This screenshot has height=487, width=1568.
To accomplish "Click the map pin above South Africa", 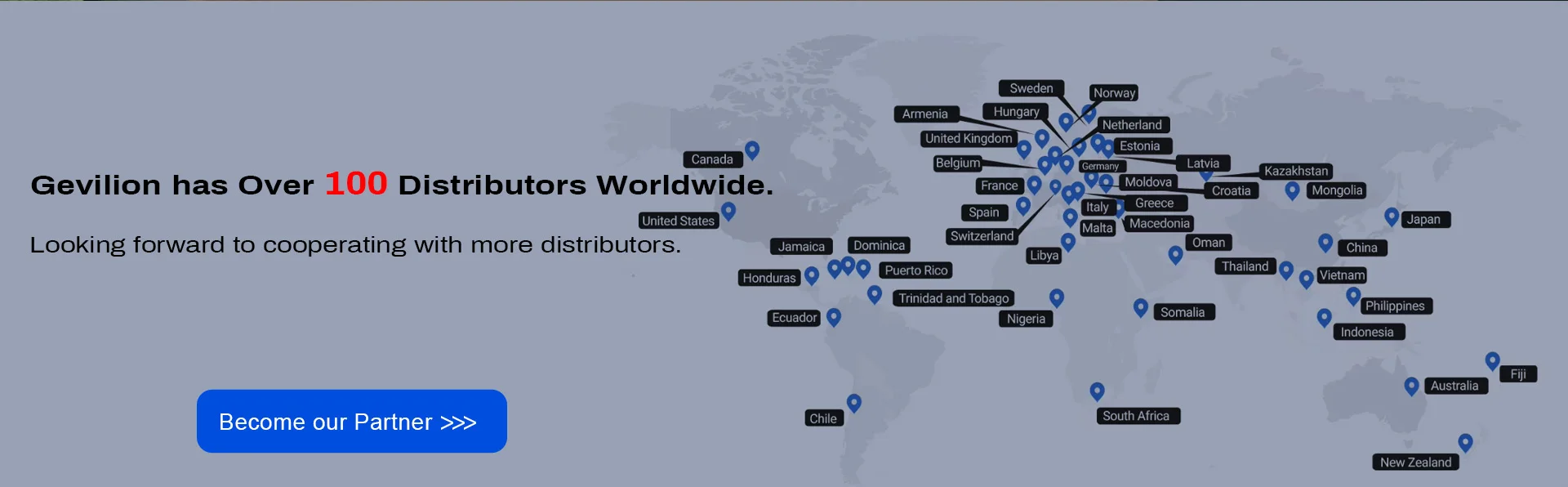I will 1098,391.
